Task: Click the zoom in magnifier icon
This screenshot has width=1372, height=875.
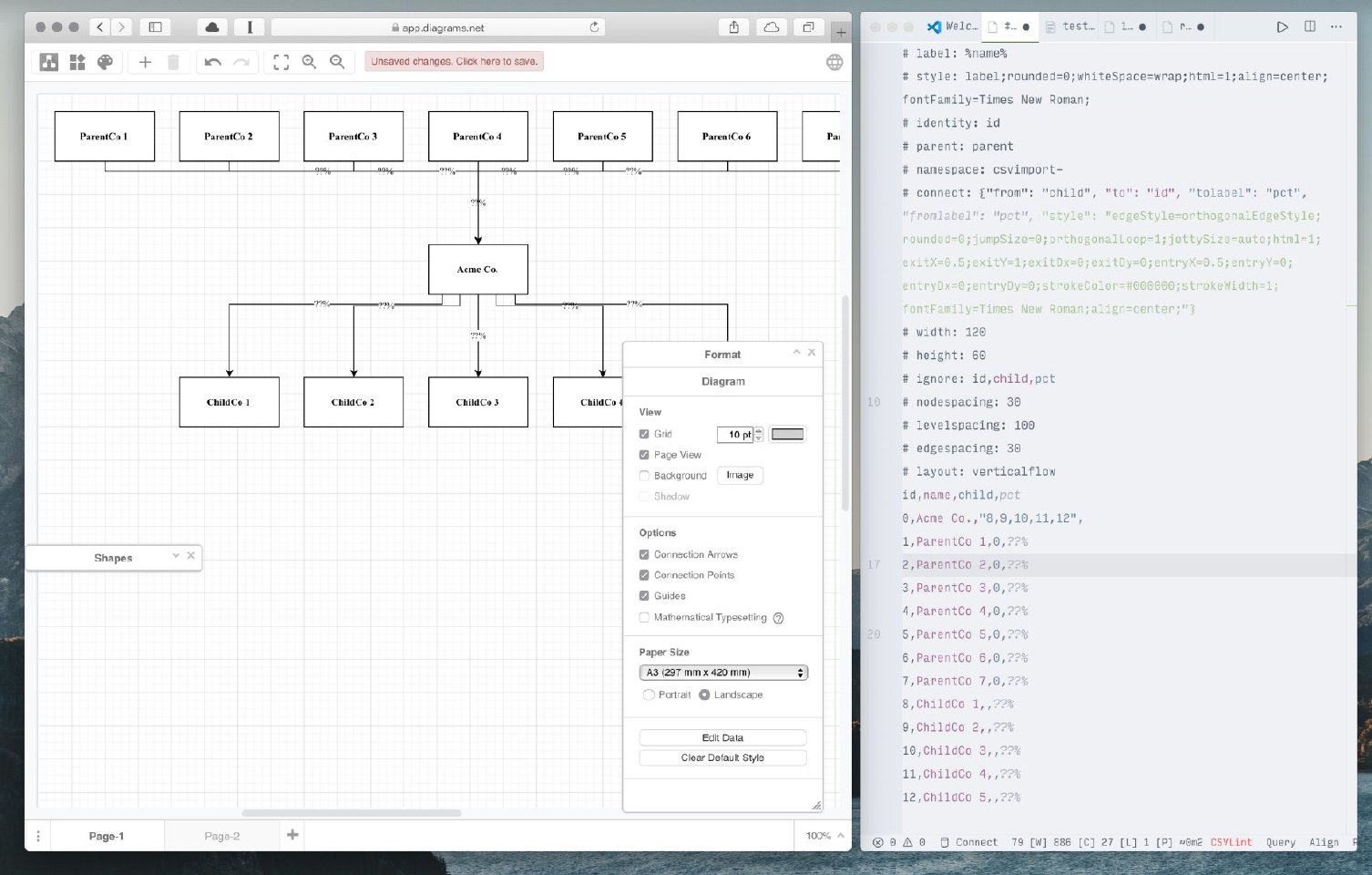Action: pos(309,62)
